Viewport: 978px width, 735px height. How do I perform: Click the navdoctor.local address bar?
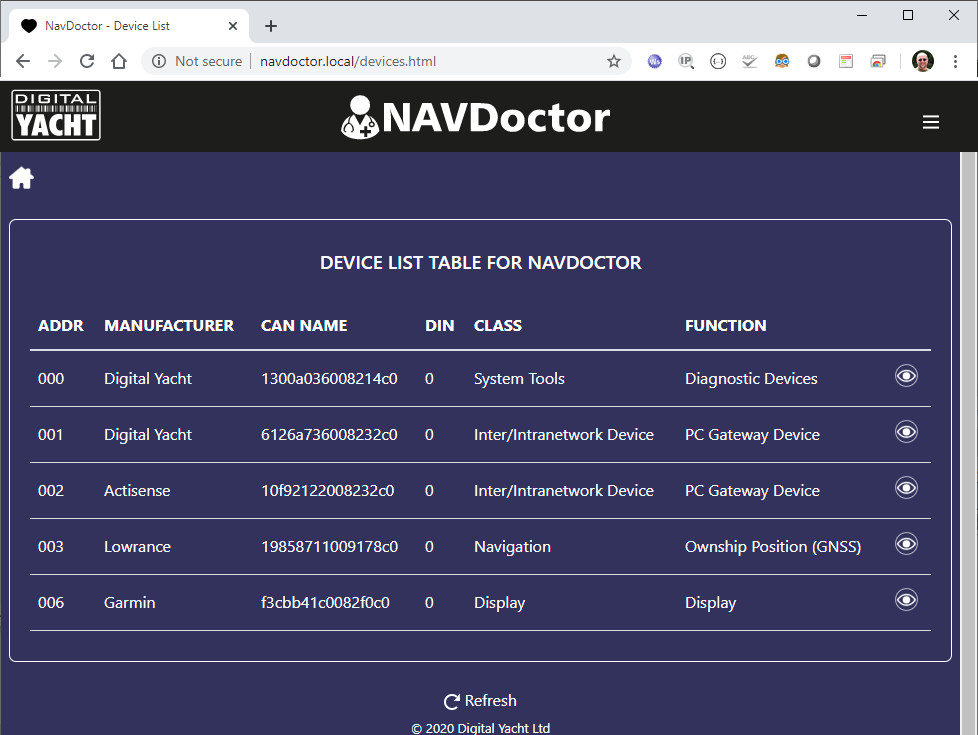(x=400, y=61)
